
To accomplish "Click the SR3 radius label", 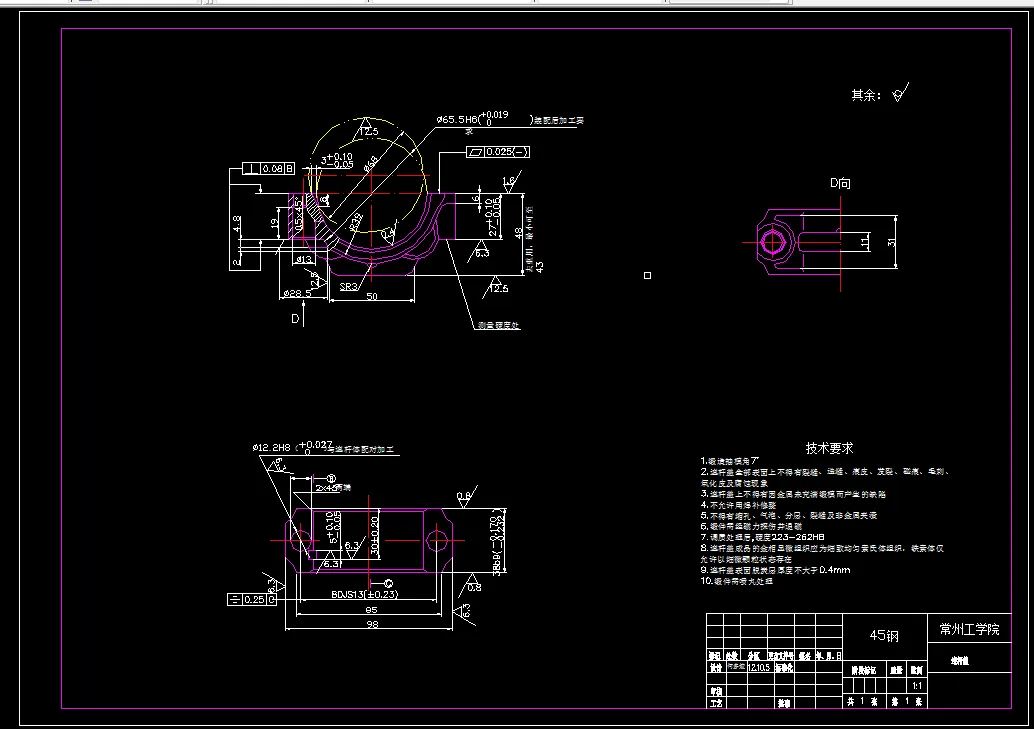I will [349, 286].
